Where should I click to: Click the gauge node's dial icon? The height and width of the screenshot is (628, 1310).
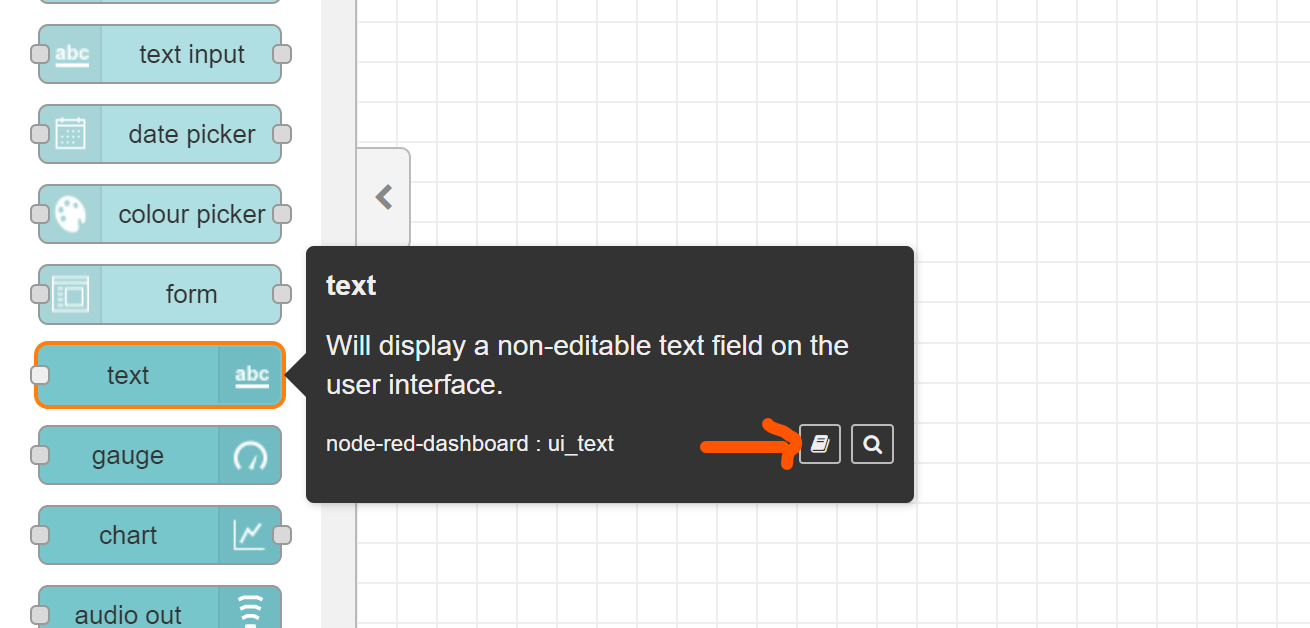tap(250, 456)
